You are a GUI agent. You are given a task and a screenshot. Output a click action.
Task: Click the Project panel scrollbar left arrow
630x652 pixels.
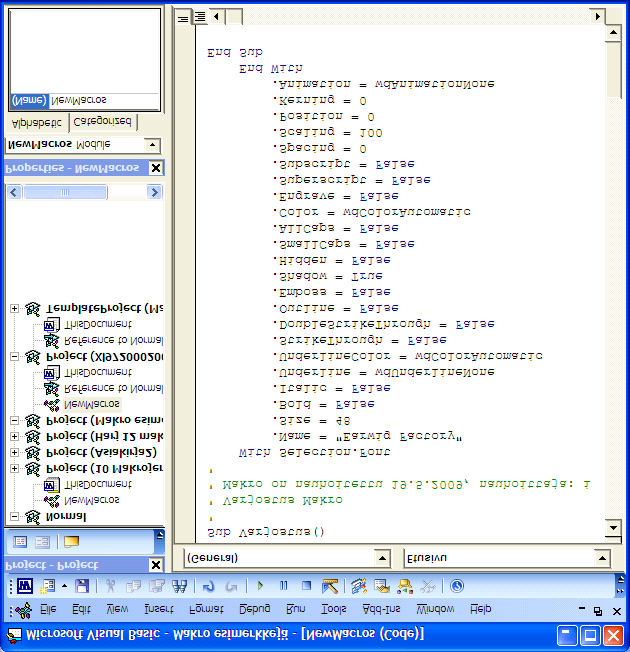click(14, 193)
